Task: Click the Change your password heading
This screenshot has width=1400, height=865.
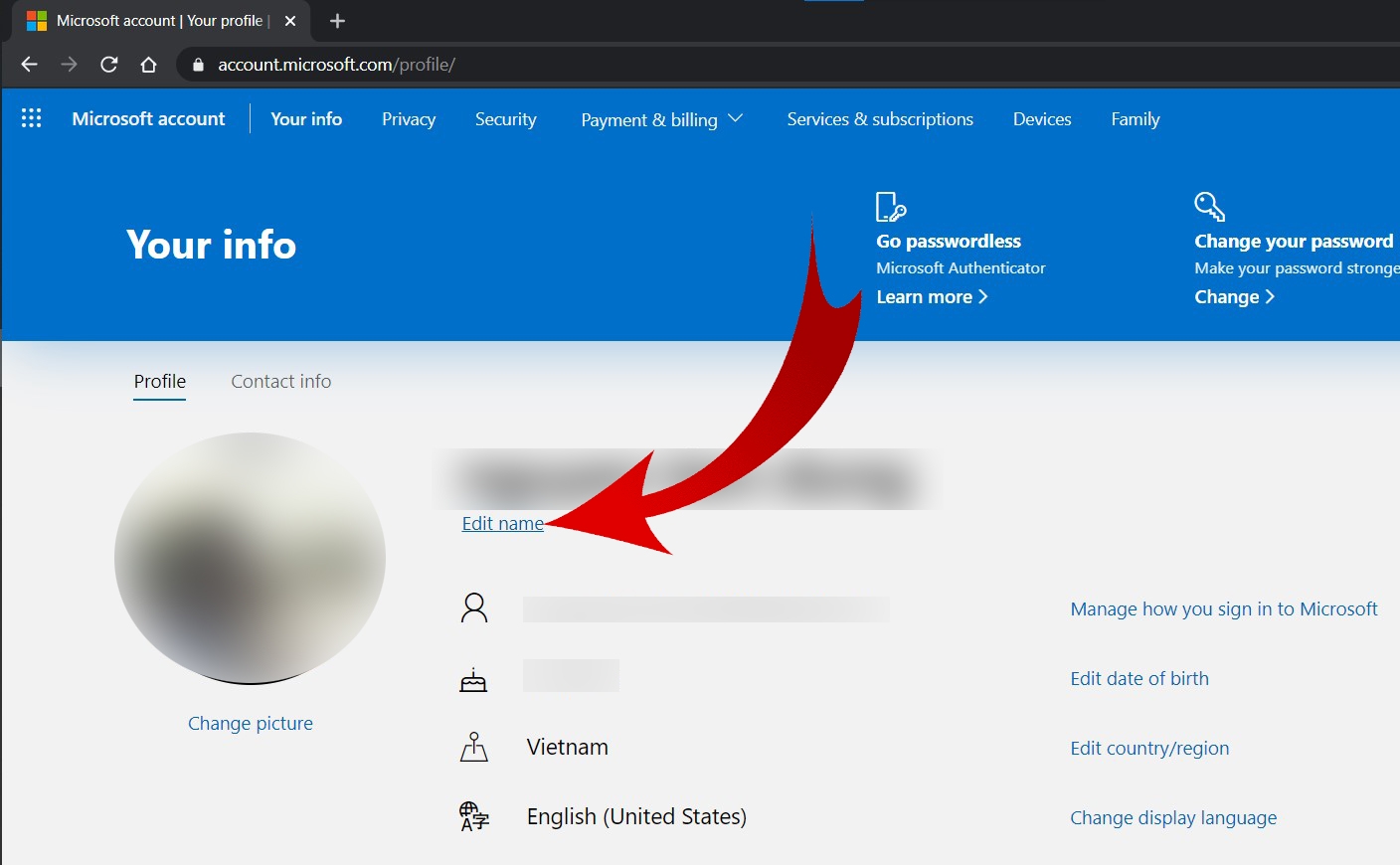Action: pos(1294,241)
